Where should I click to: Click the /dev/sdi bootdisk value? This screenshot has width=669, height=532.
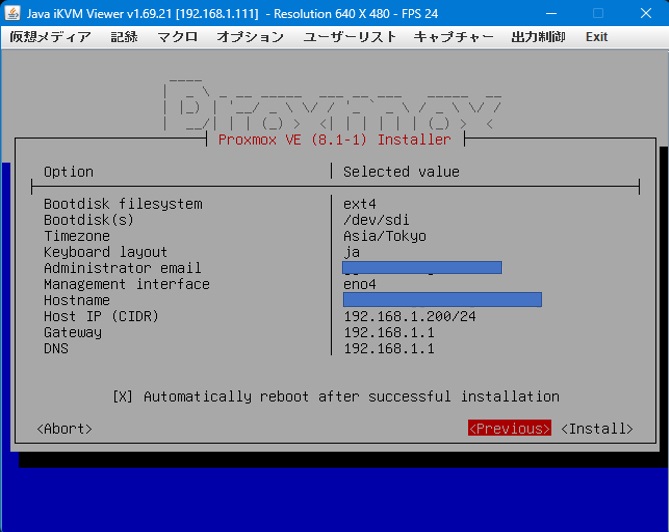click(376, 220)
